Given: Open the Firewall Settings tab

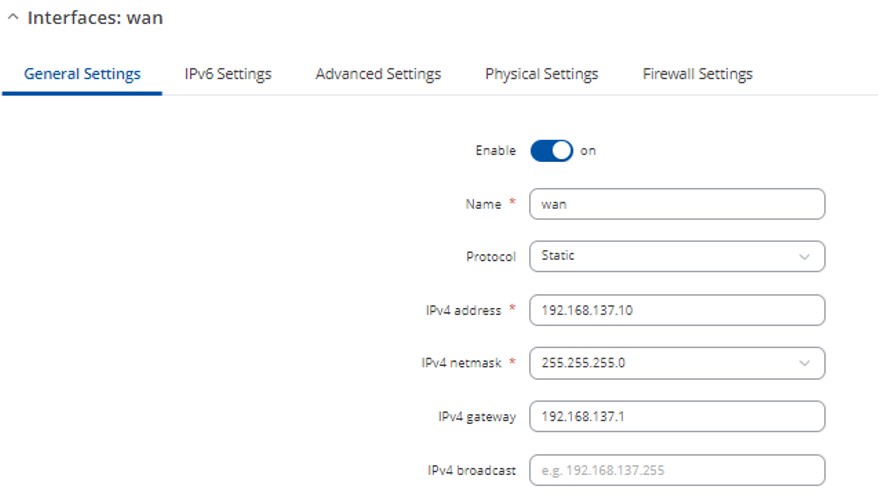Looking at the screenshot, I should click(697, 74).
